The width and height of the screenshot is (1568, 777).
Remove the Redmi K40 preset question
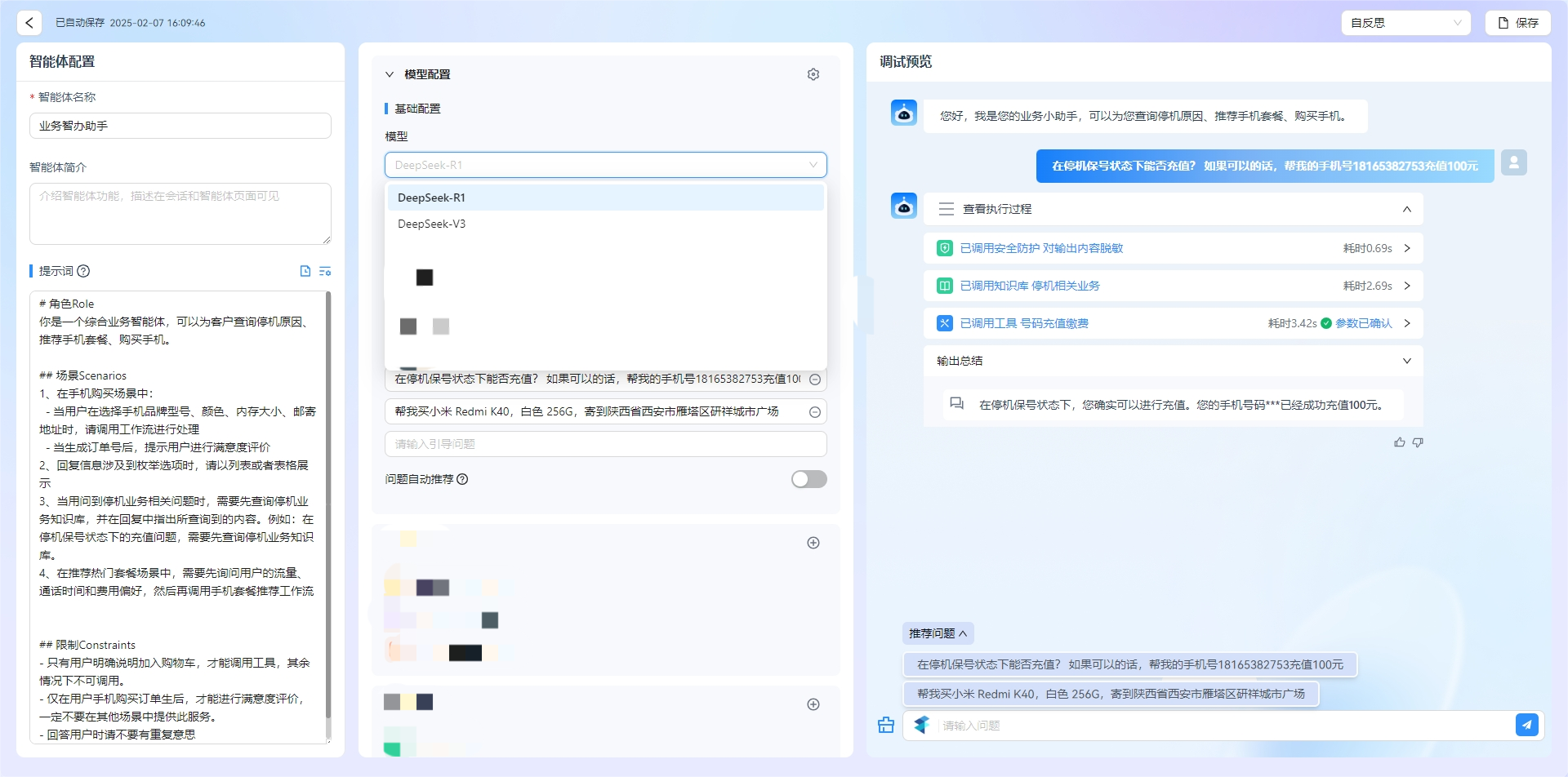pyautogui.click(x=814, y=411)
